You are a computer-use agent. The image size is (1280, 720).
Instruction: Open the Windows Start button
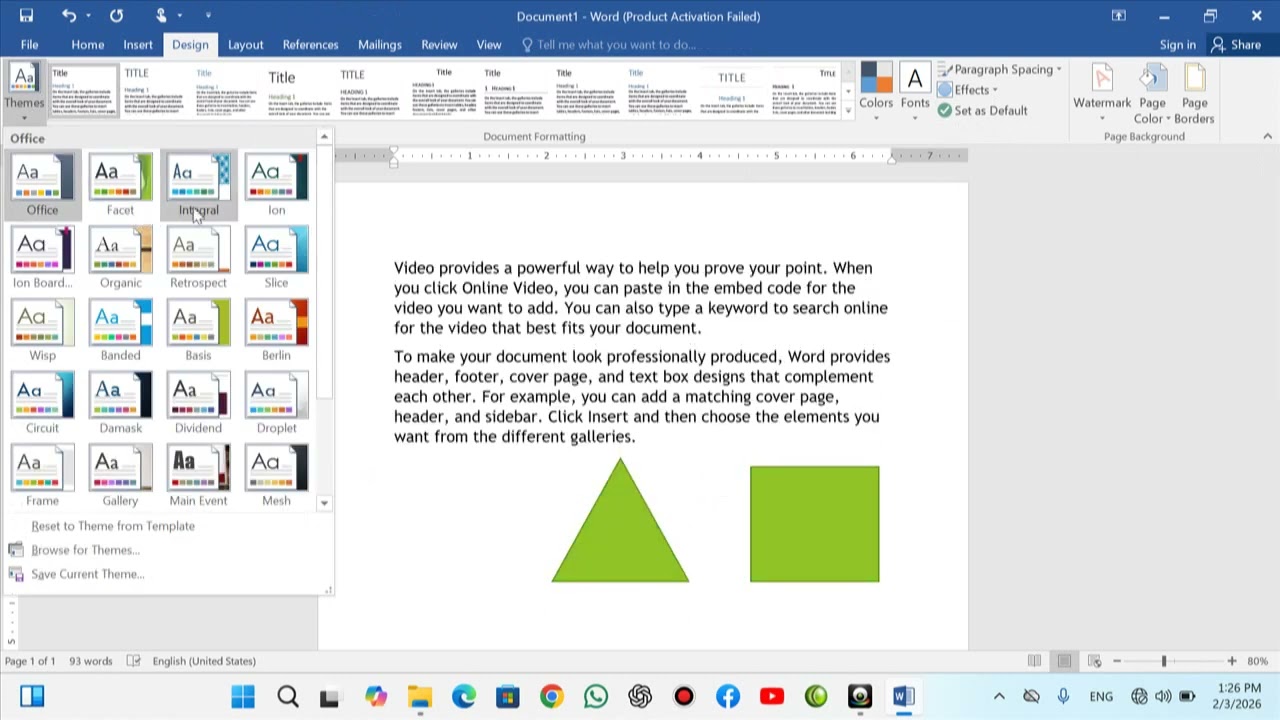coord(243,696)
